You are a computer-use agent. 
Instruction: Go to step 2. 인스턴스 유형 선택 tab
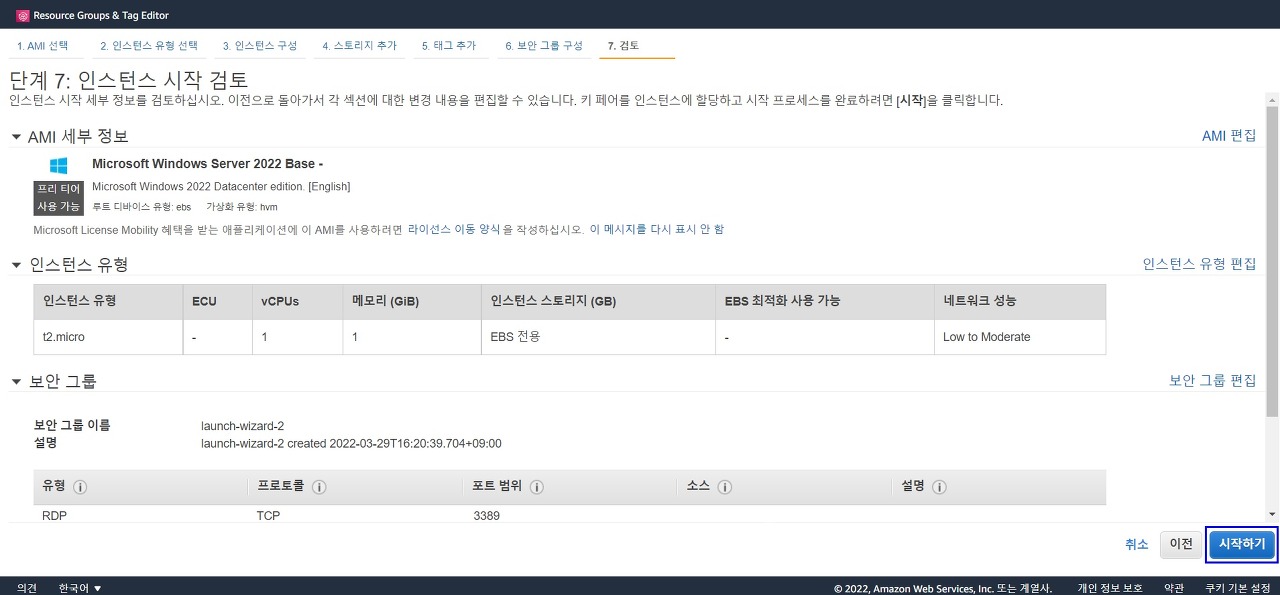(149, 46)
